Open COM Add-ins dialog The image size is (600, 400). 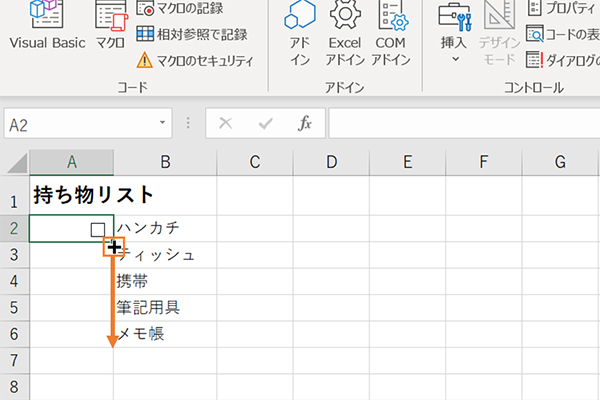[x=390, y=30]
